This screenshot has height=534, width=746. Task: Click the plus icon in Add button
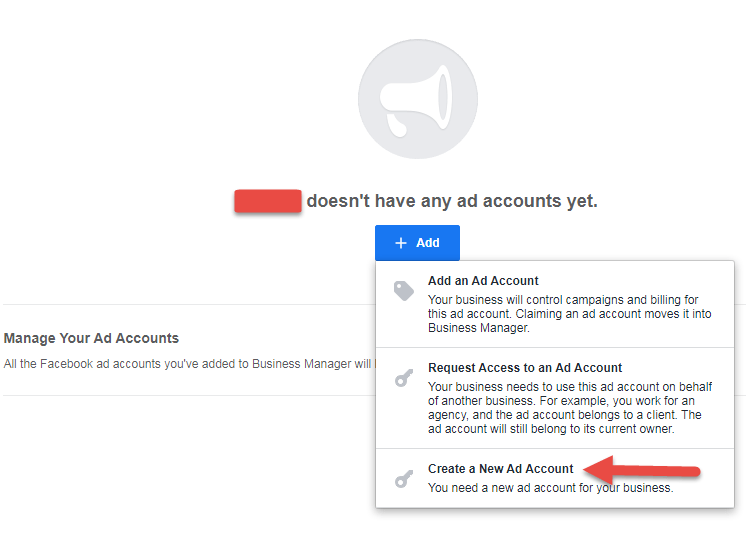pos(401,243)
